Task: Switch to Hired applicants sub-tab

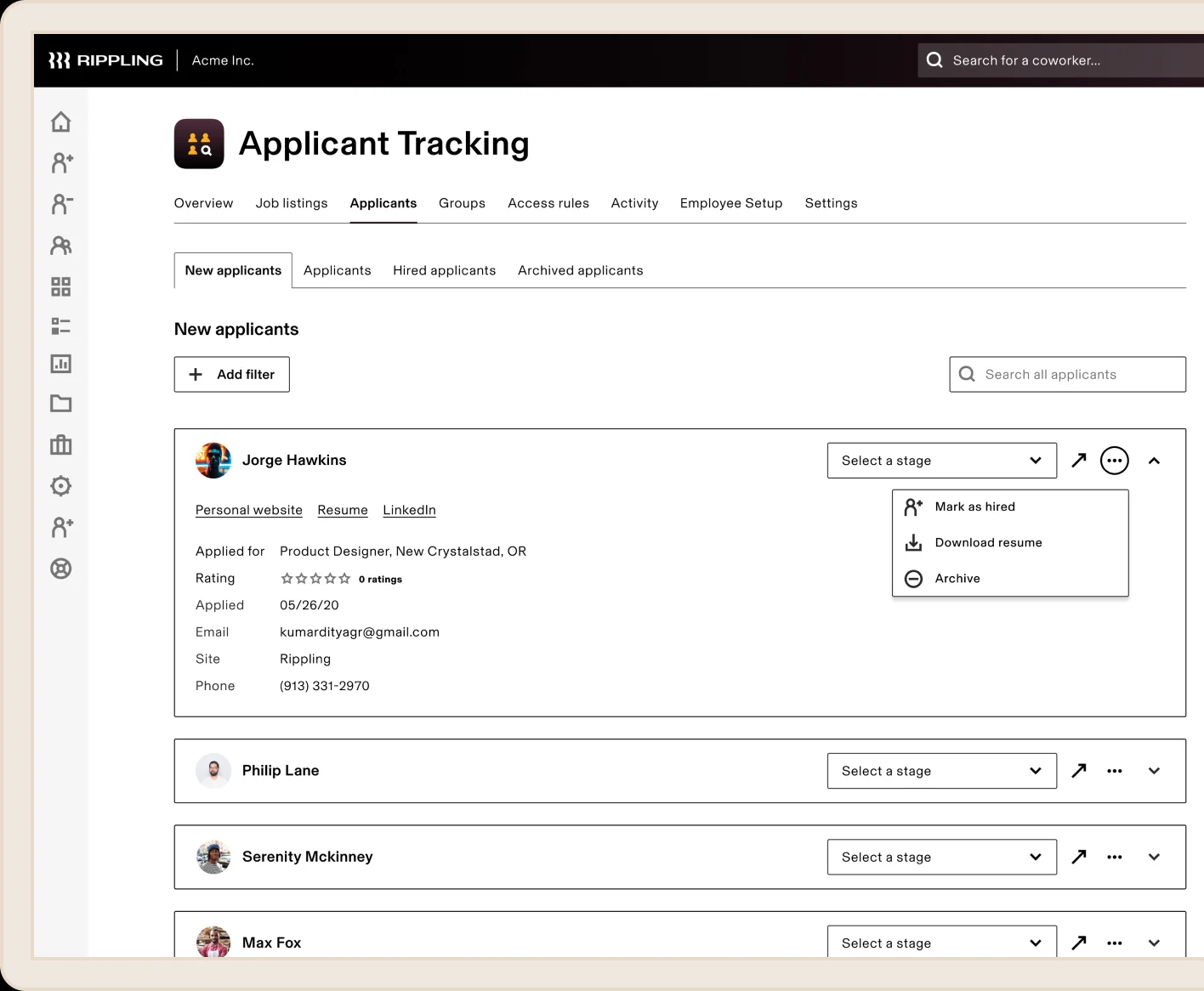Action: coord(444,270)
